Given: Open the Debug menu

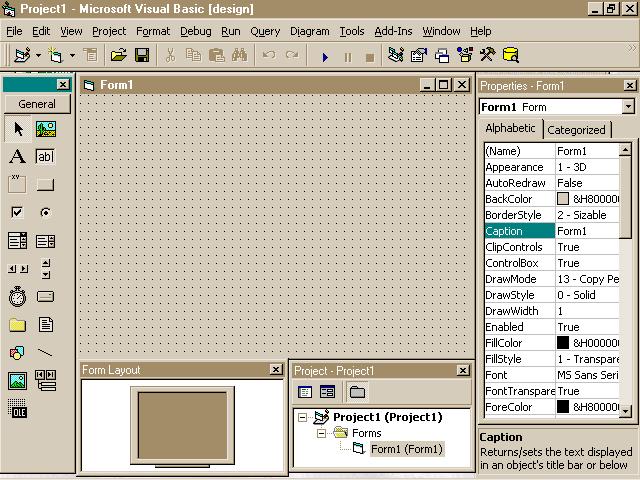Looking at the screenshot, I should (x=196, y=31).
